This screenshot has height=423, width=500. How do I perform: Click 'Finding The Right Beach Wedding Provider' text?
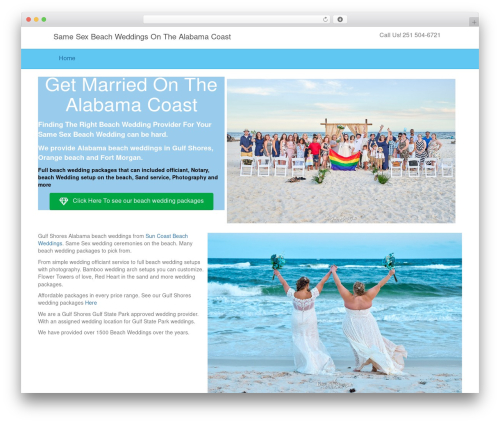pyautogui.click(x=125, y=130)
